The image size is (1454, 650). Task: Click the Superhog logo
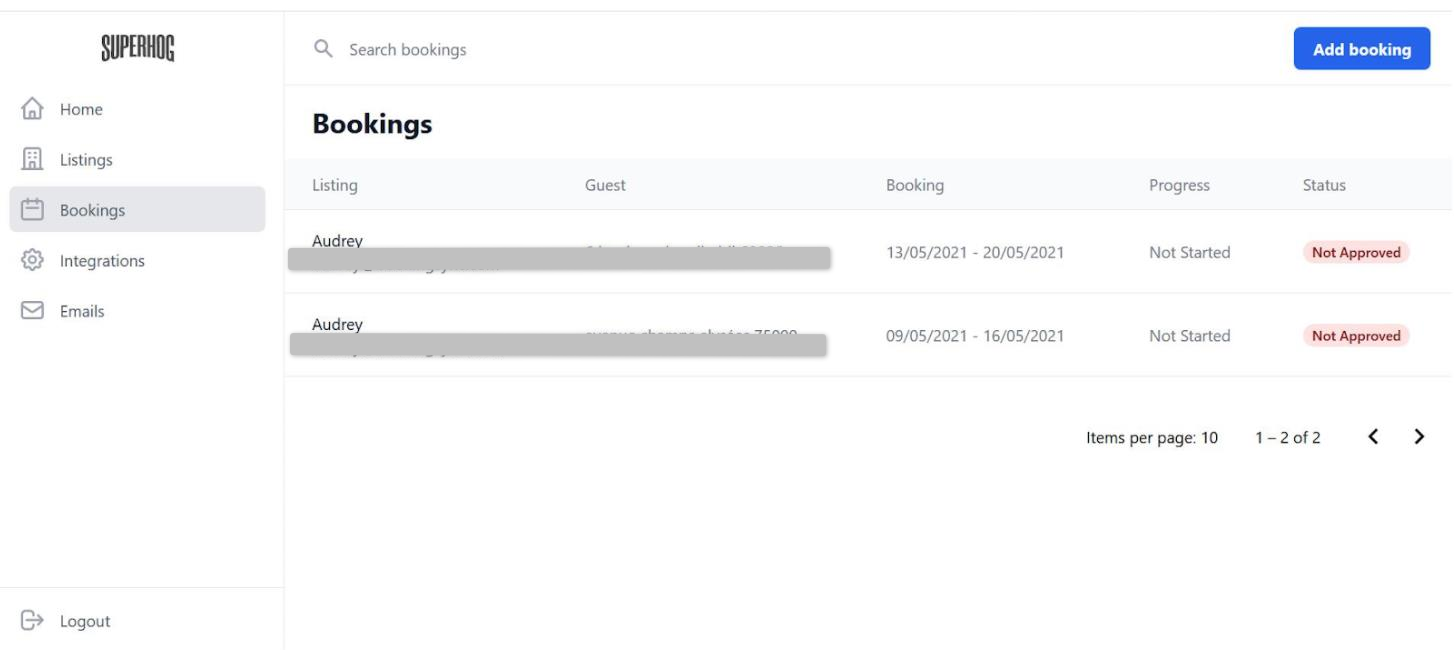click(x=138, y=50)
